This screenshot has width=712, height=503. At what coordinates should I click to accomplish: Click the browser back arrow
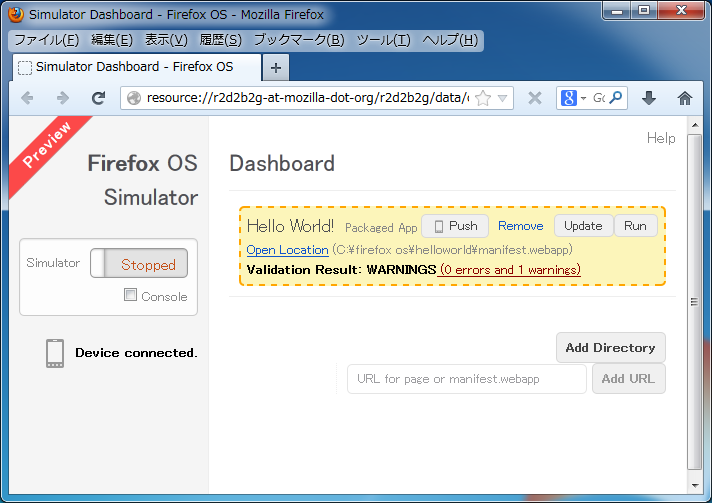click(x=27, y=98)
